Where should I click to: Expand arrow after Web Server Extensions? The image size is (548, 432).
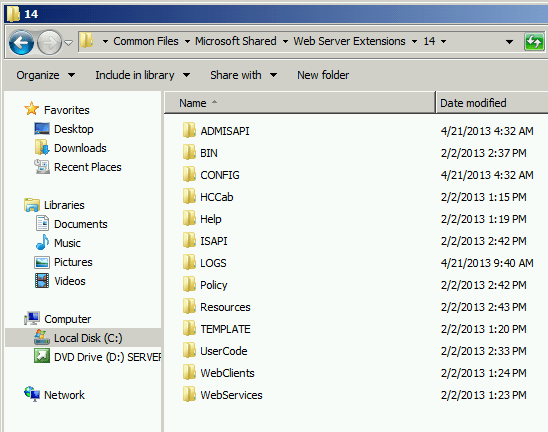(x=414, y=42)
